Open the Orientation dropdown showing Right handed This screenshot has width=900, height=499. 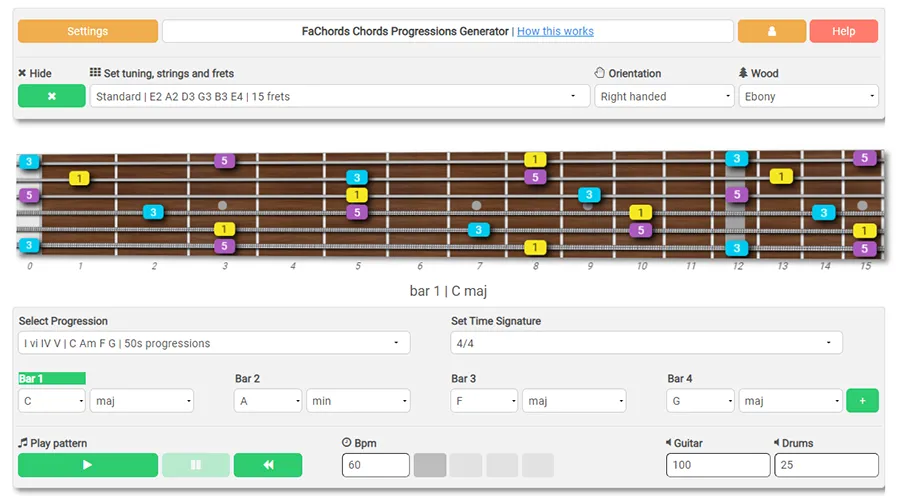[x=664, y=96]
